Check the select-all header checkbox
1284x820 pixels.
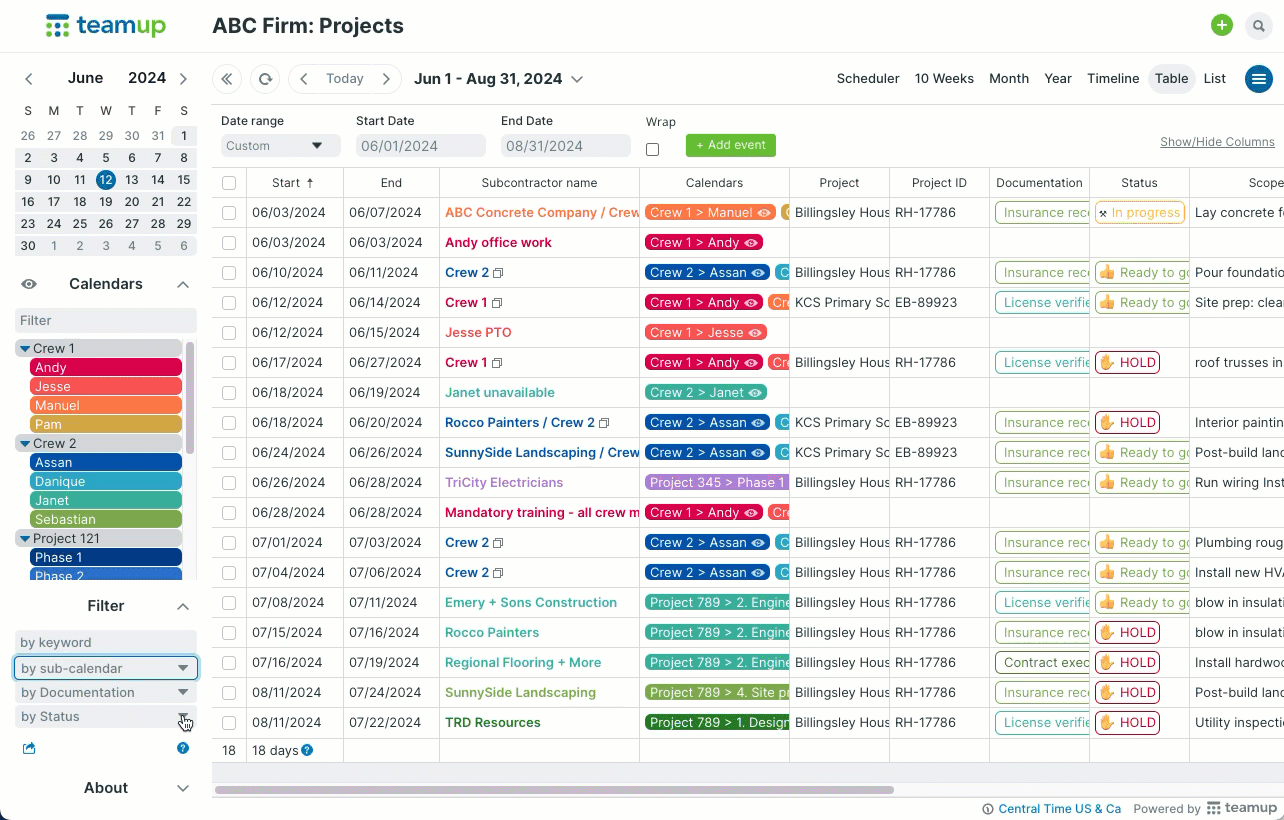pyautogui.click(x=229, y=183)
